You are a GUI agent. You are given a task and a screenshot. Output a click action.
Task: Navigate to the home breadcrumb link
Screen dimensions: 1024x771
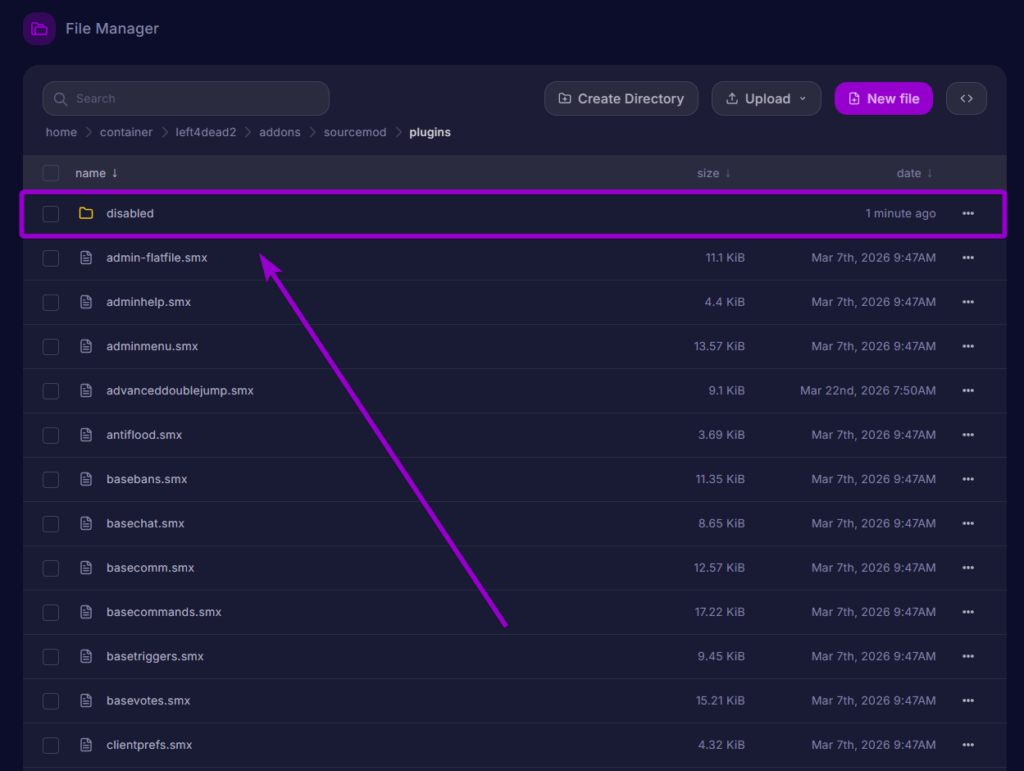pos(61,132)
